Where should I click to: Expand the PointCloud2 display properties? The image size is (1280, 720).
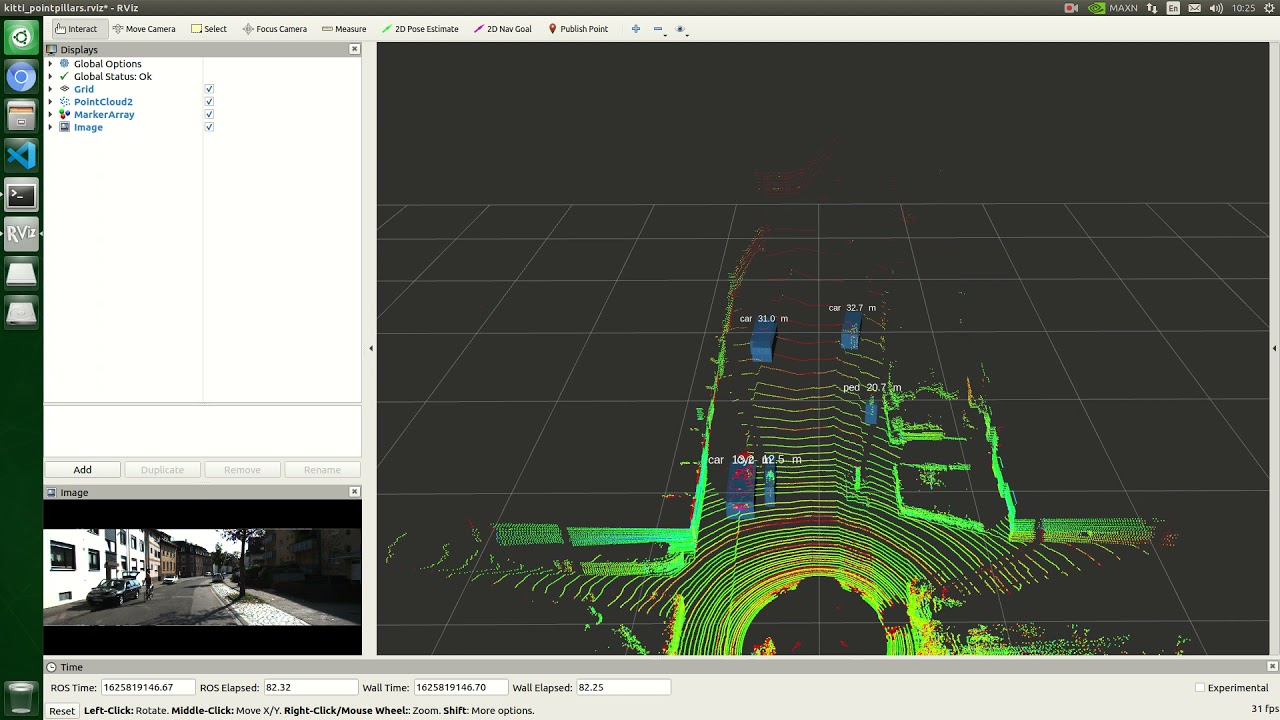51,102
